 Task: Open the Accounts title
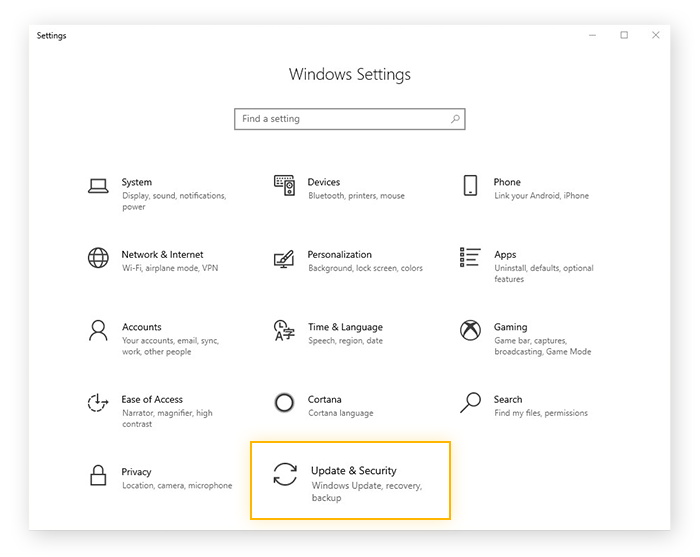142,327
